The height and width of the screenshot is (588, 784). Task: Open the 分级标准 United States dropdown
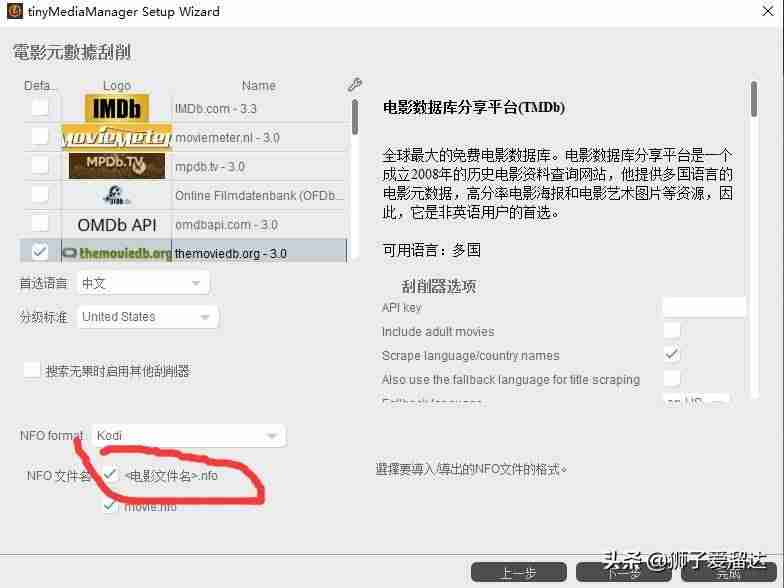(148, 317)
